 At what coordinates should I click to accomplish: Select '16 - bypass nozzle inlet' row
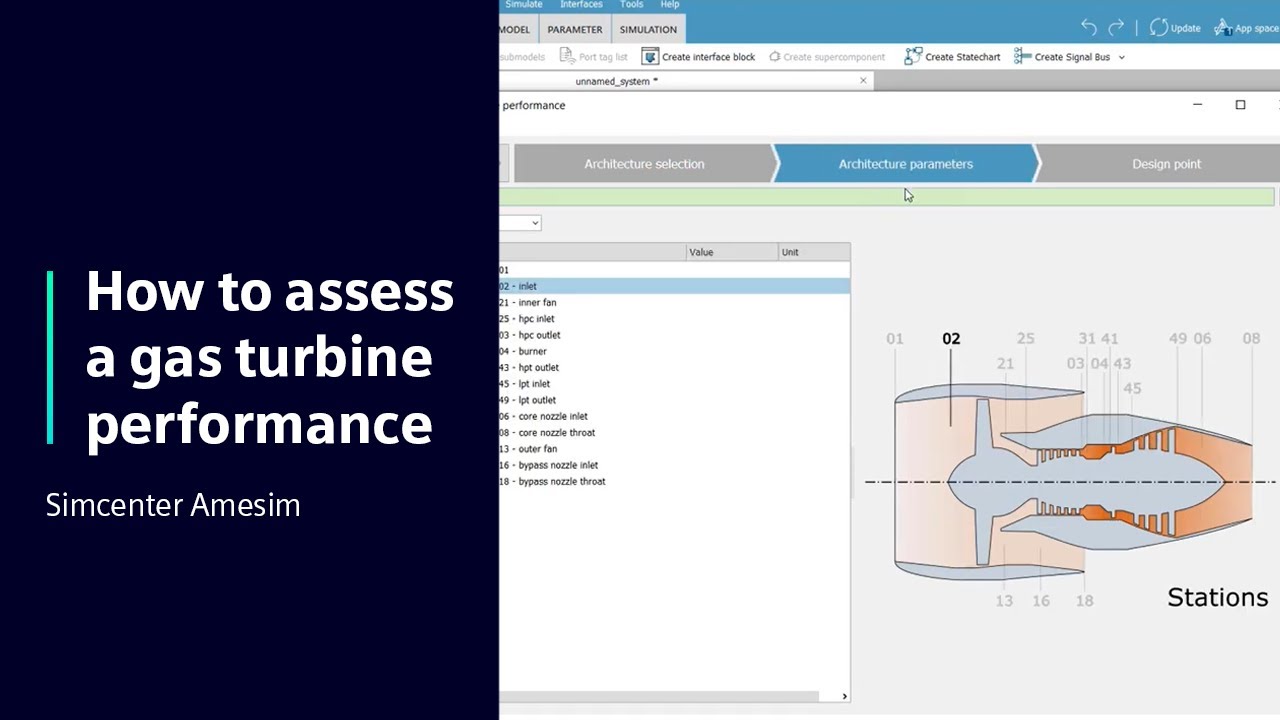674,465
